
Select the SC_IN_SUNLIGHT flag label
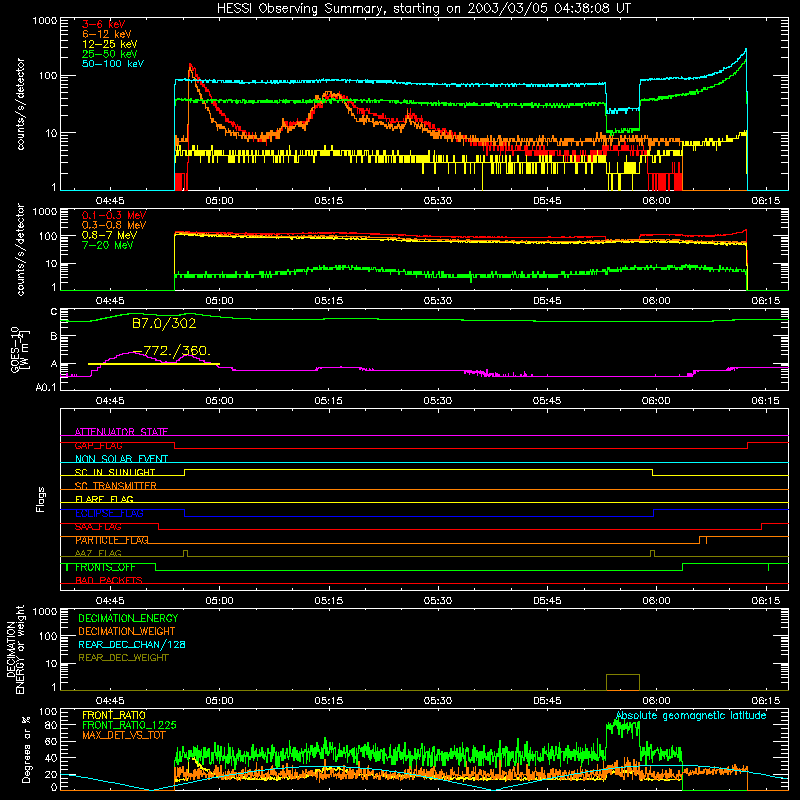(x=115, y=472)
